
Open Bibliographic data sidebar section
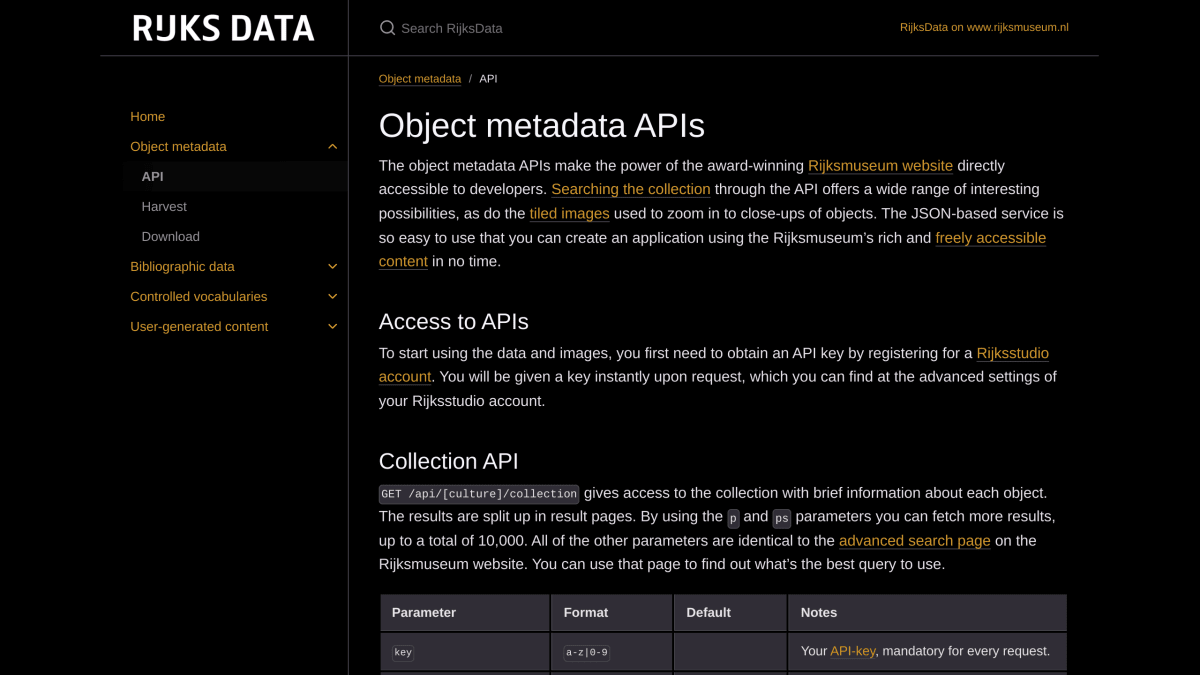tap(182, 267)
